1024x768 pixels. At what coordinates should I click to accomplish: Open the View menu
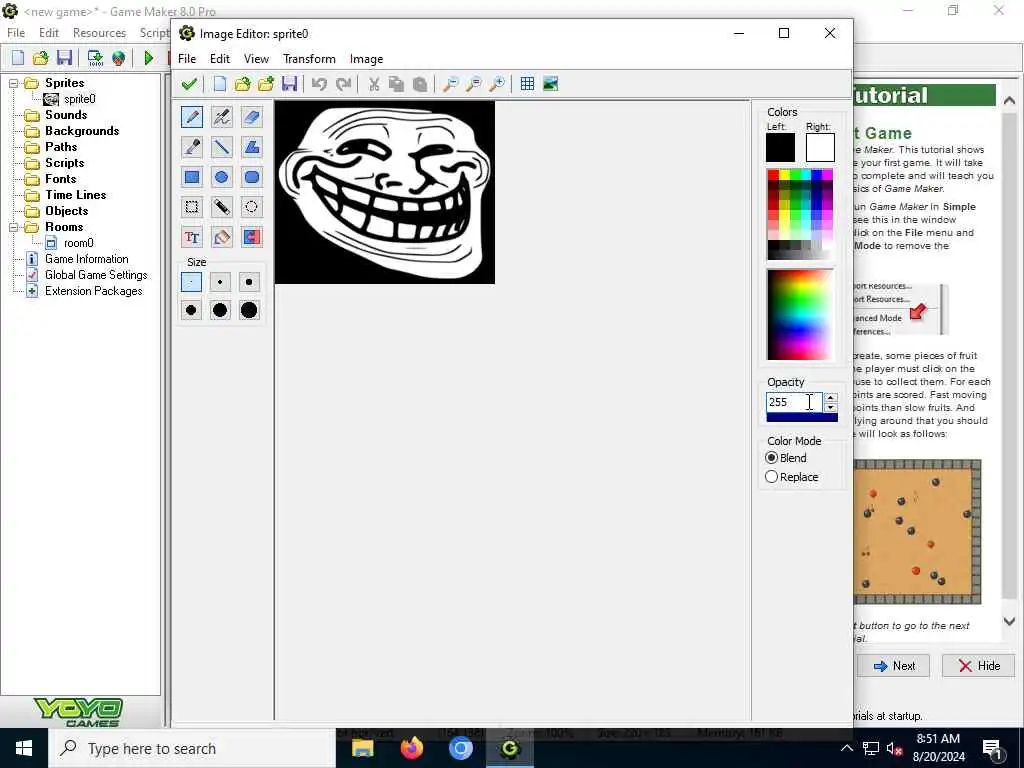256,59
